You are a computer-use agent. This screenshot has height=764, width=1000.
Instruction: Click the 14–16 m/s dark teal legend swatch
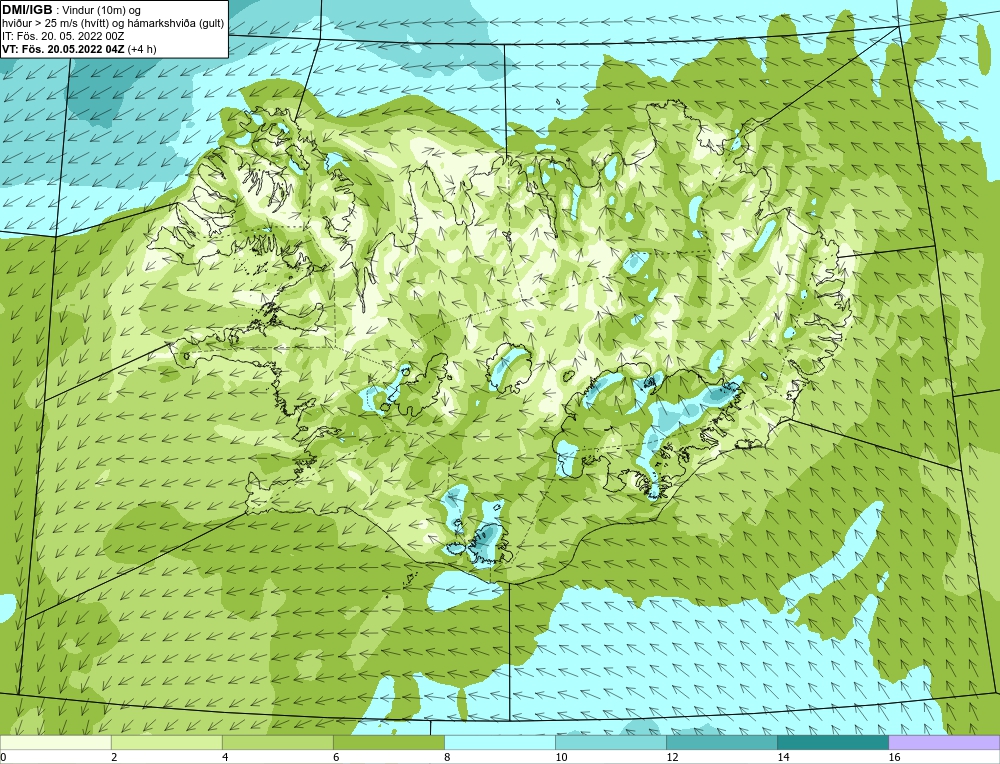833,742
